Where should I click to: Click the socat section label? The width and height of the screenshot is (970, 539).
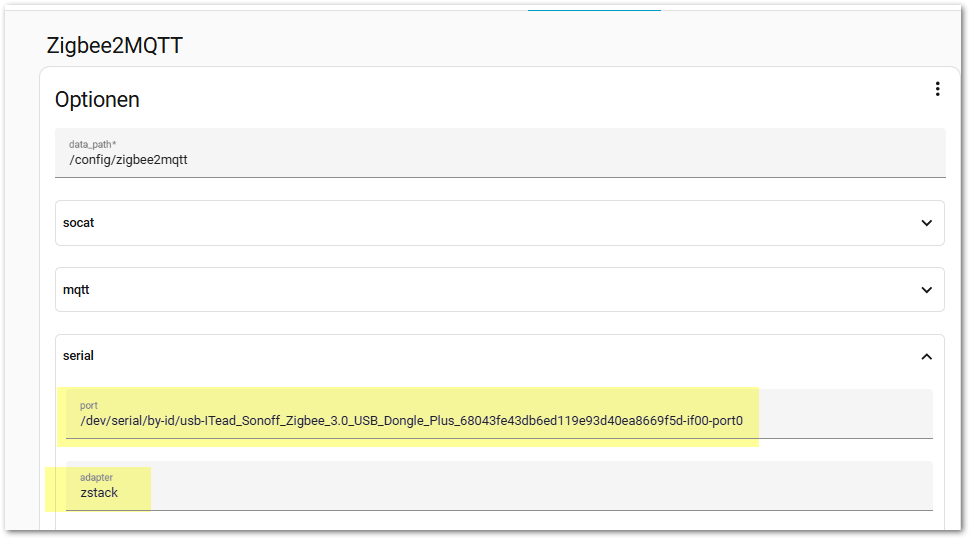pos(78,223)
